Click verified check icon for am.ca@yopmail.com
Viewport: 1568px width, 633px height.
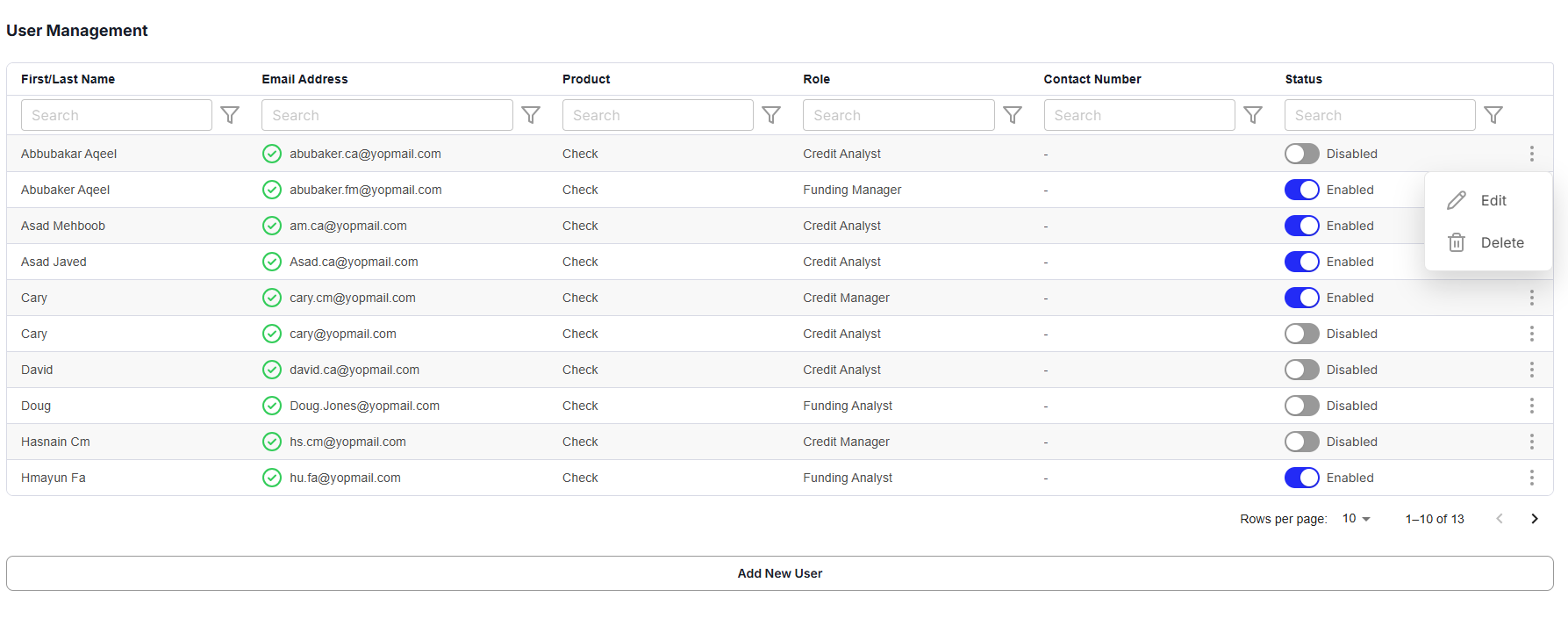[x=272, y=226]
